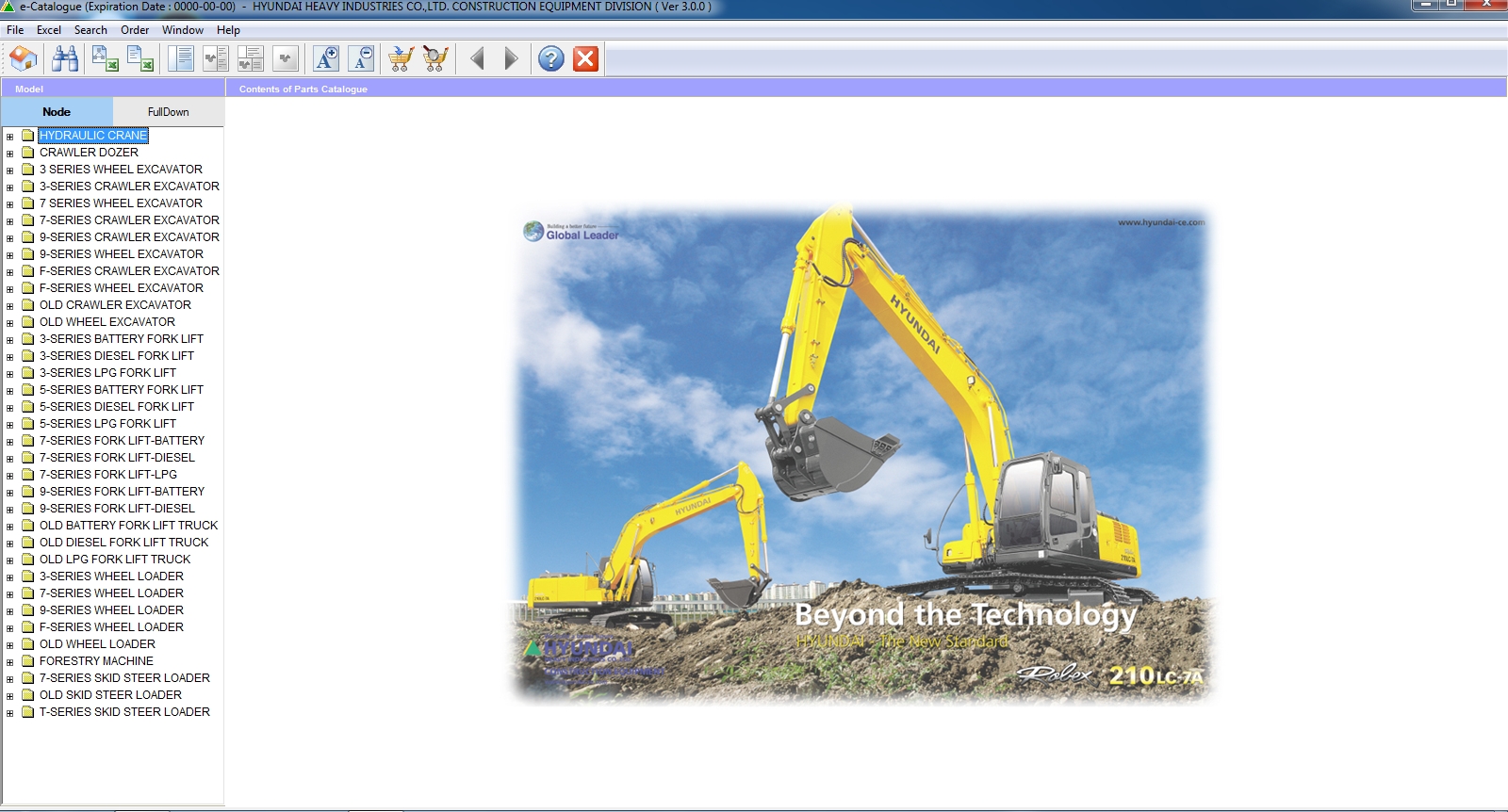The image size is (1508, 812).
Task: Select F-SERIES WHEEL LOADER tree item
Action: click(111, 626)
